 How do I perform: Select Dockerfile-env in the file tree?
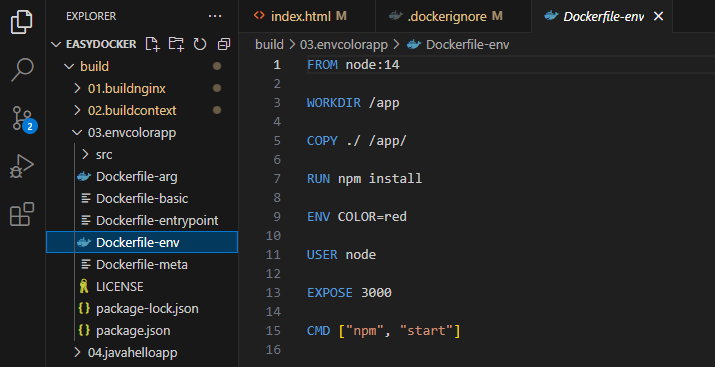(142, 242)
